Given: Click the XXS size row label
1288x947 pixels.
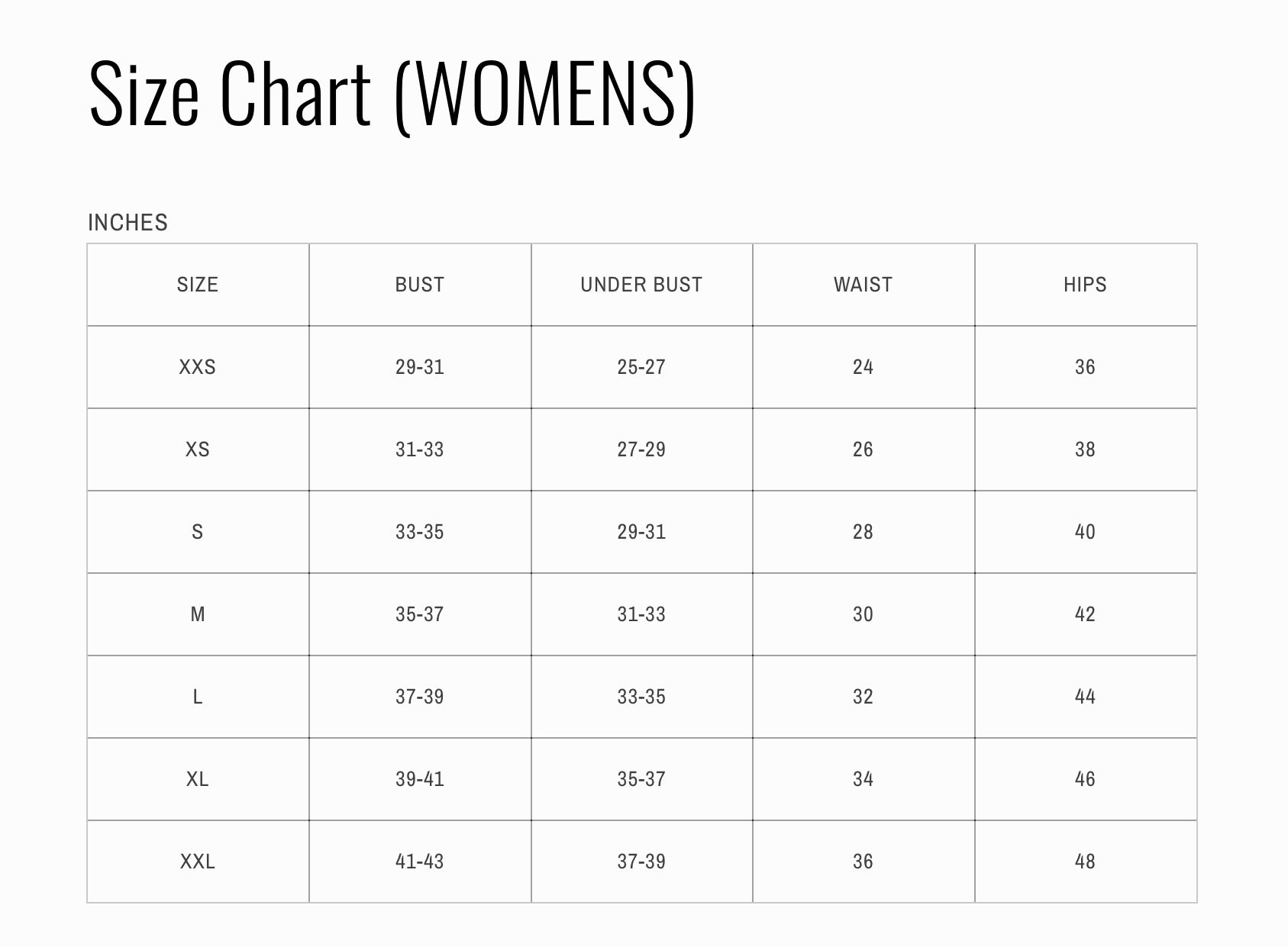Looking at the screenshot, I should [x=198, y=367].
